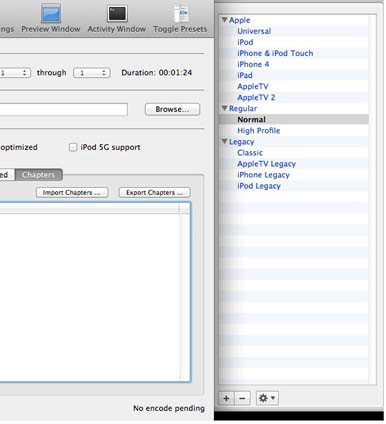Click the Regular group label

coord(243,109)
